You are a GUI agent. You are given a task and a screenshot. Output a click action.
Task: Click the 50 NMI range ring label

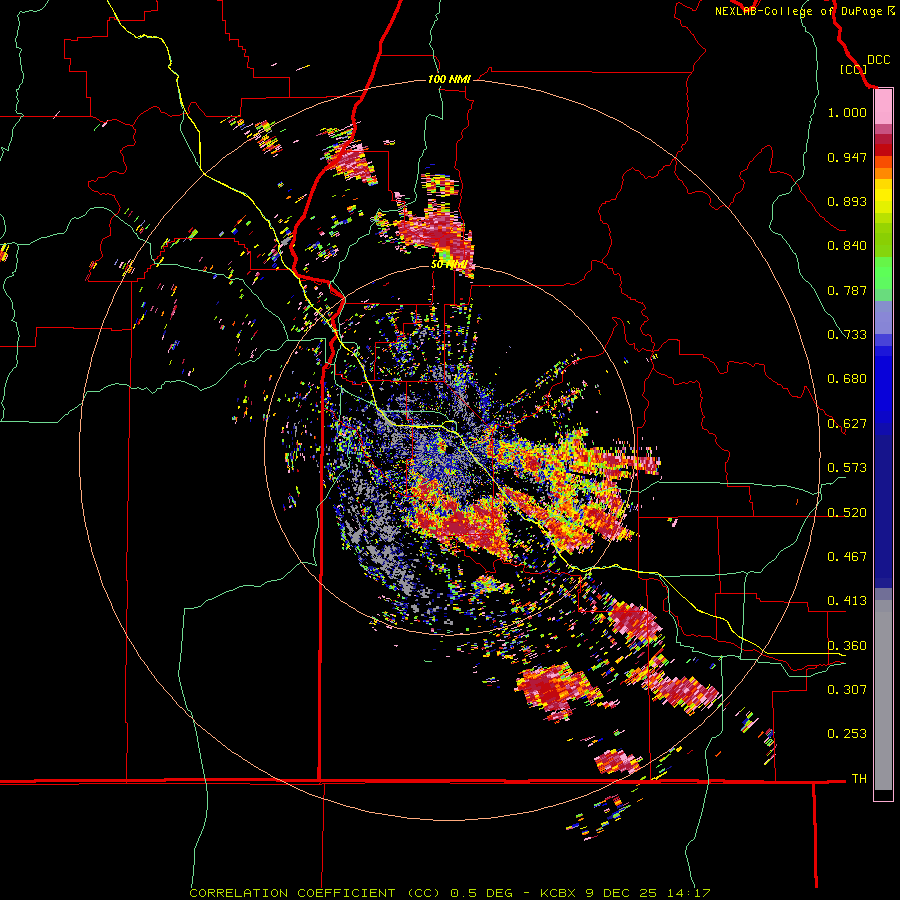449,265
